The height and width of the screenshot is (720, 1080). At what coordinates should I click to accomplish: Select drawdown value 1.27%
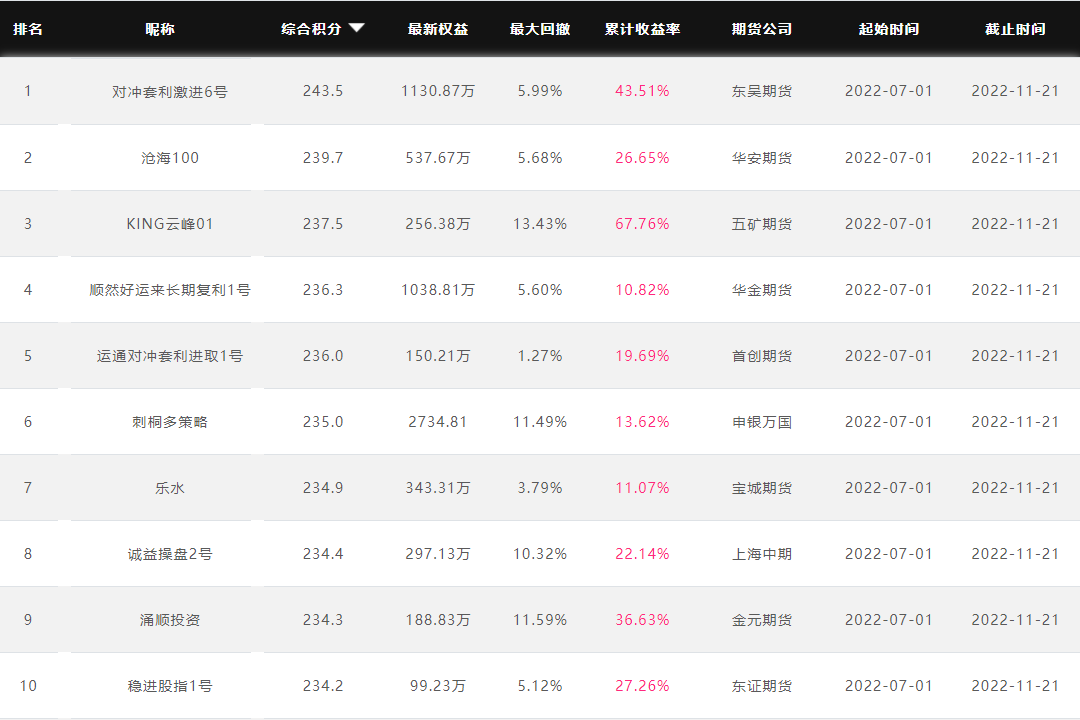point(540,356)
